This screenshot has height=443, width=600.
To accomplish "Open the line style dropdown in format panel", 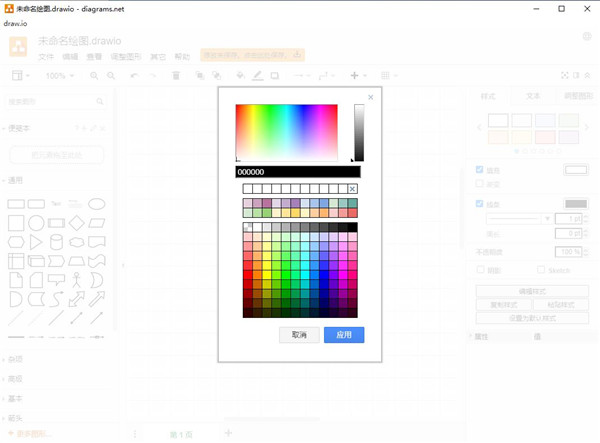I will [518, 218].
